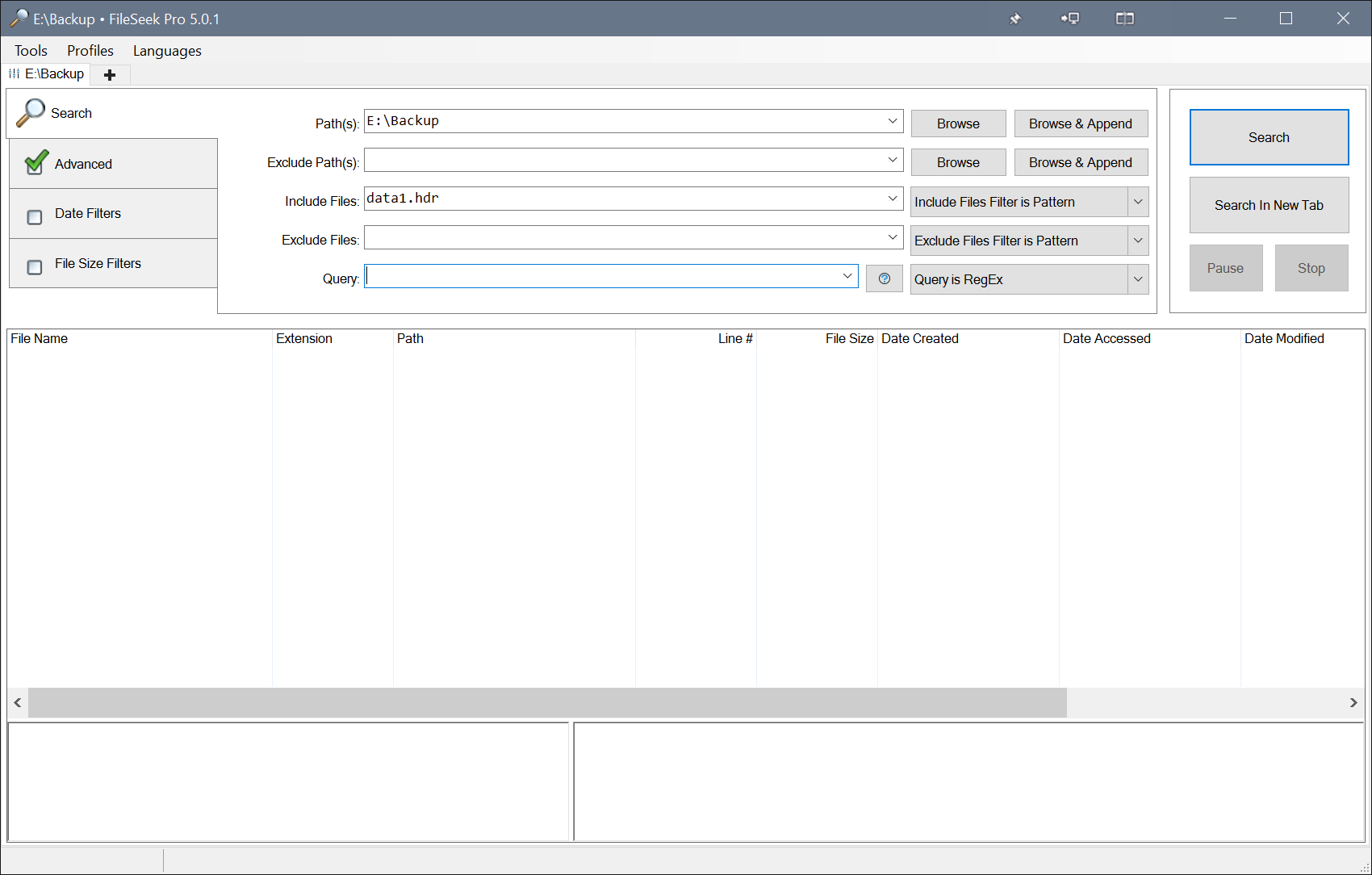Screen dimensions: 1372x875
Task: Click the query help question mark icon
Action: [x=884, y=278]
